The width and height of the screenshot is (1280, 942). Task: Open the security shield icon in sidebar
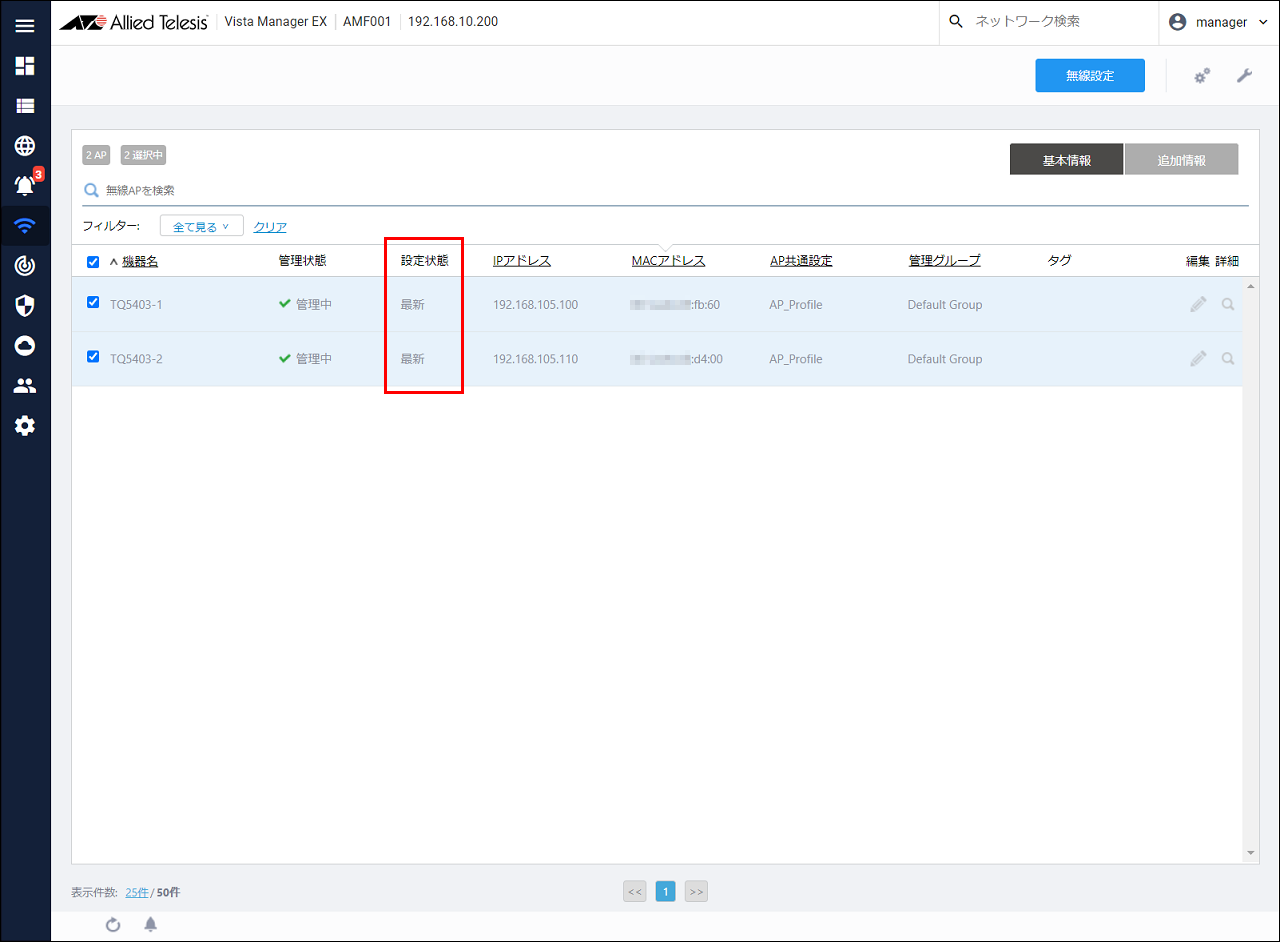click(x=25, y=306)
